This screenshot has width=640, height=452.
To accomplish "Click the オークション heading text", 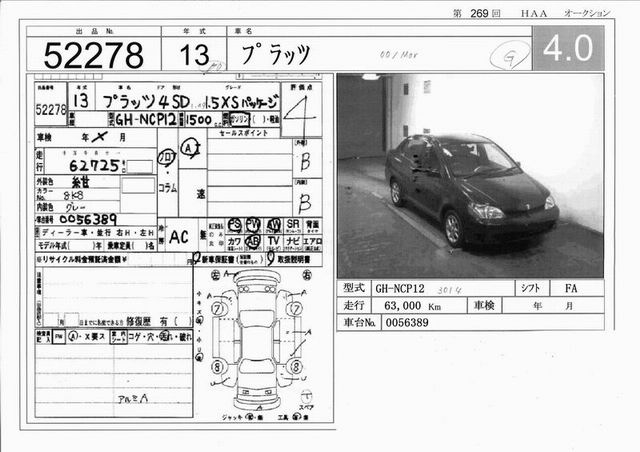I will pyautogui.click(x=587, y=13).
